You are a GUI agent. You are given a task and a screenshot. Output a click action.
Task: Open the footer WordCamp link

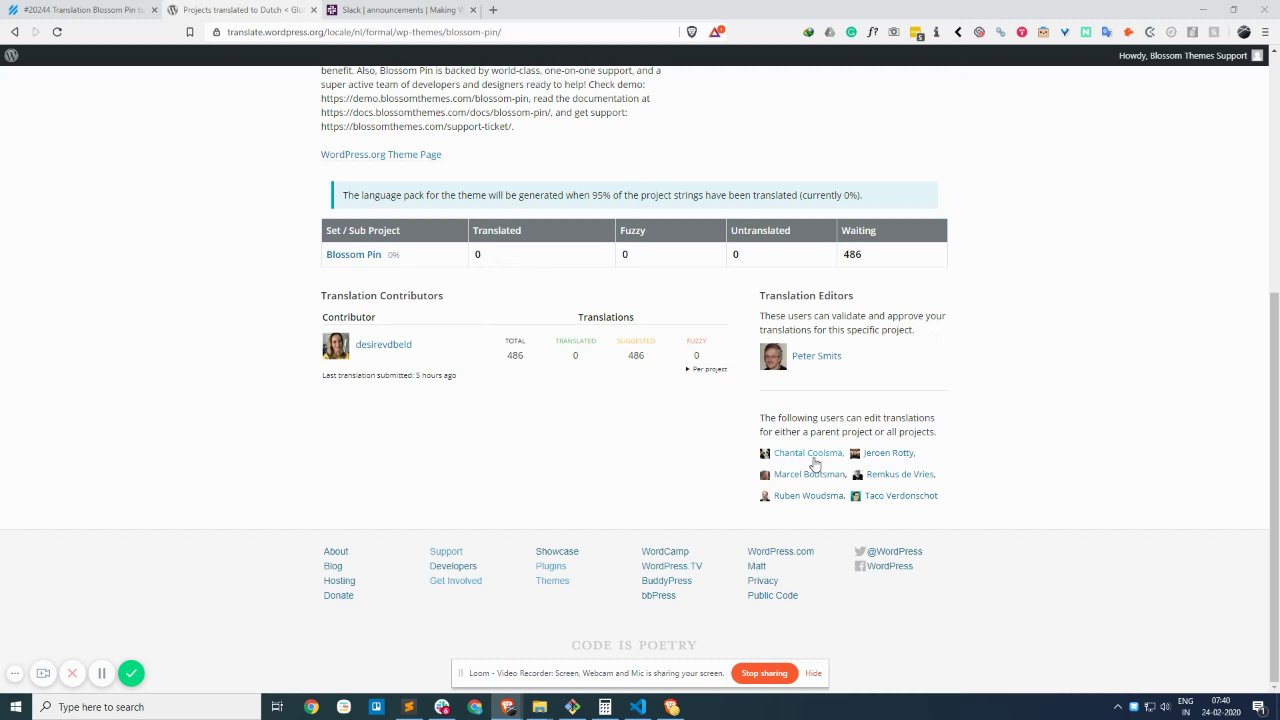tap(665, 551)
